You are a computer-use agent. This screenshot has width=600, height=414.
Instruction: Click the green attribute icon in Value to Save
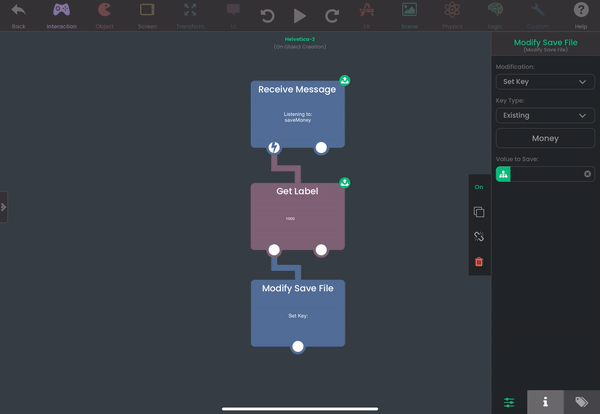click(x=503, y=174)
